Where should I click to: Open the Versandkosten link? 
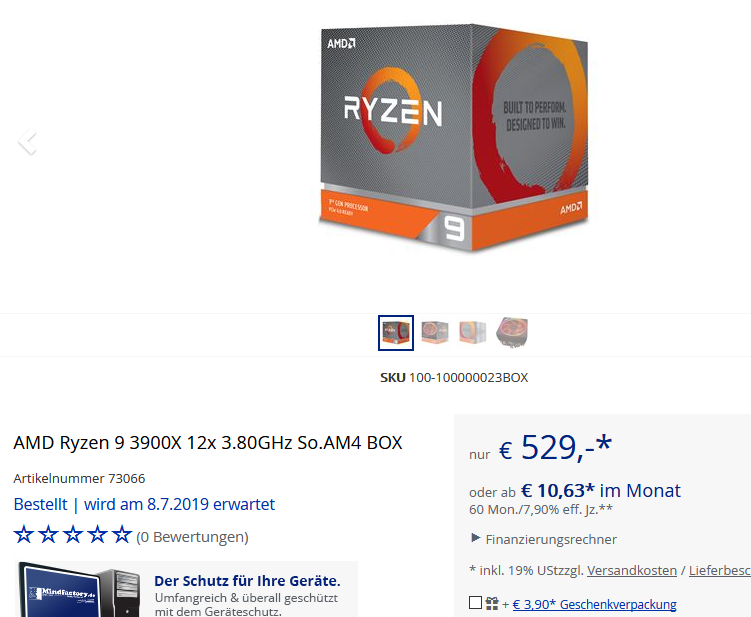coord(632,571)
